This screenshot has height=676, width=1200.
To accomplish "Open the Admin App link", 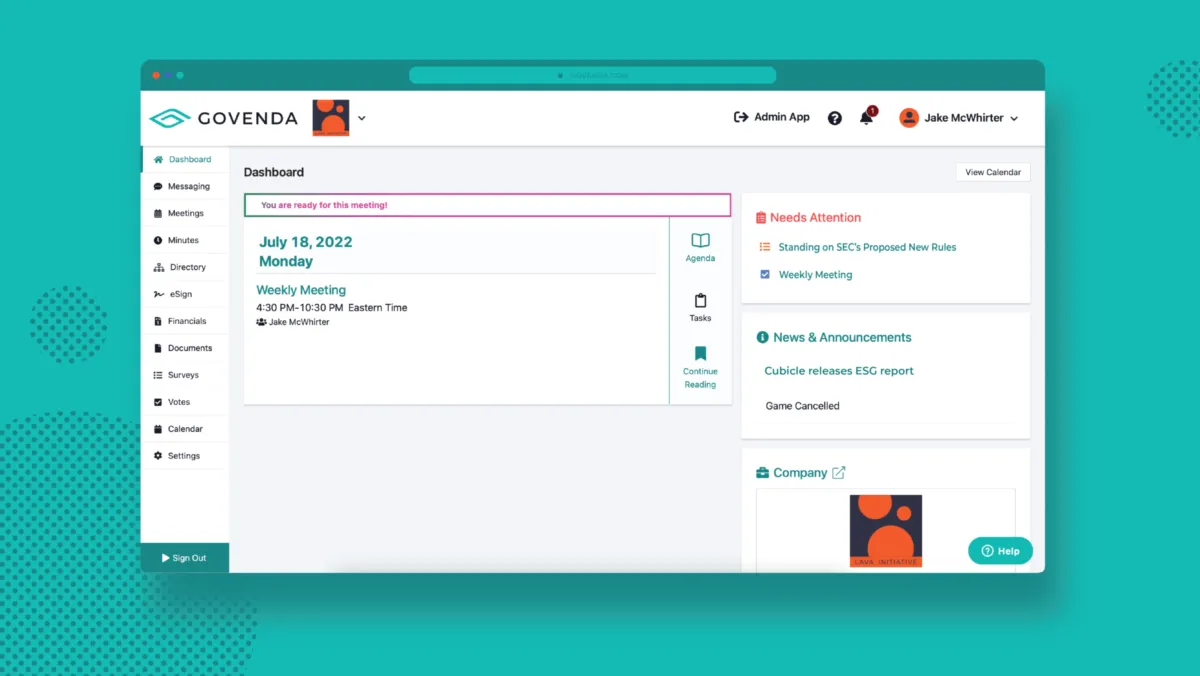I will (772, 117).
